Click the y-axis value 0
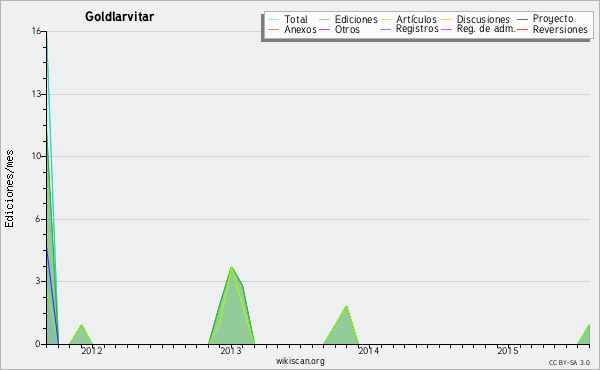The height and width of the screenshot is (370, 600). (38, 344)
